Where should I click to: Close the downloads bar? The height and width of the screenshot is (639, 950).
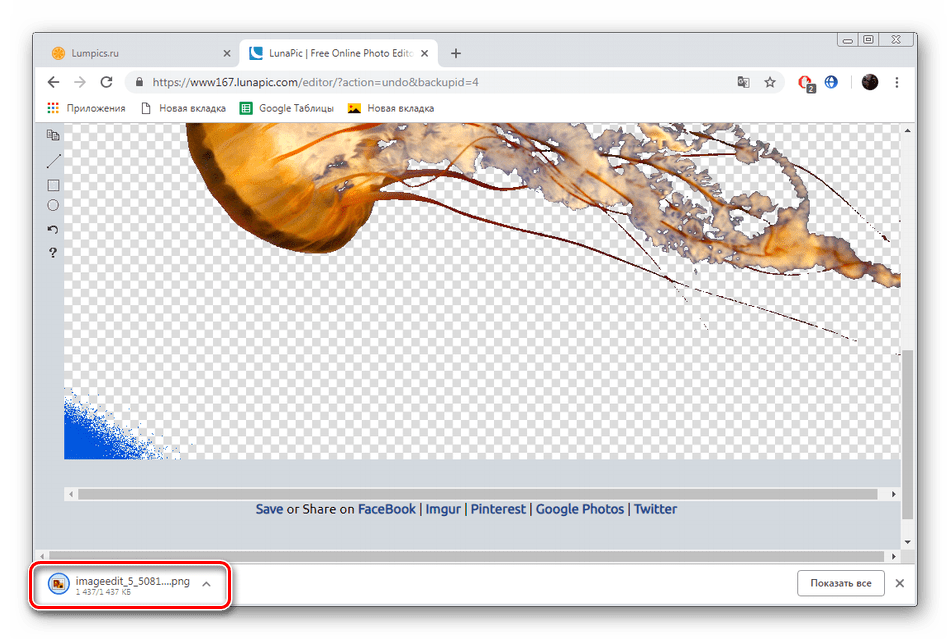(x=899, y=583)
